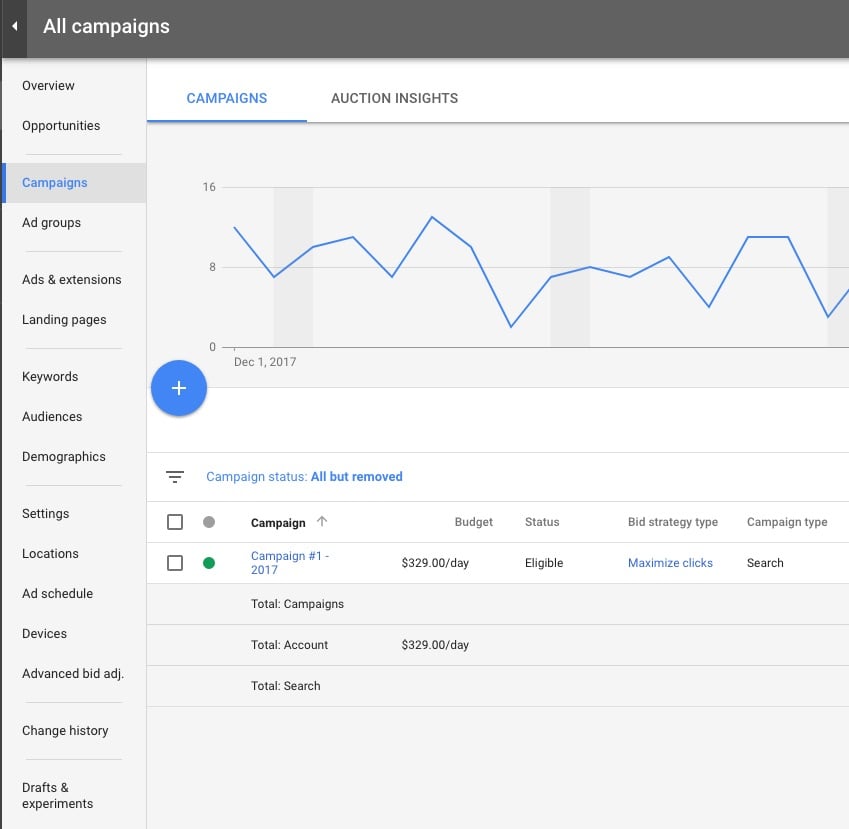This screenshot has width=849, height=829.
Task: Sort by the Campaign column header
Action: click(278, 523)
